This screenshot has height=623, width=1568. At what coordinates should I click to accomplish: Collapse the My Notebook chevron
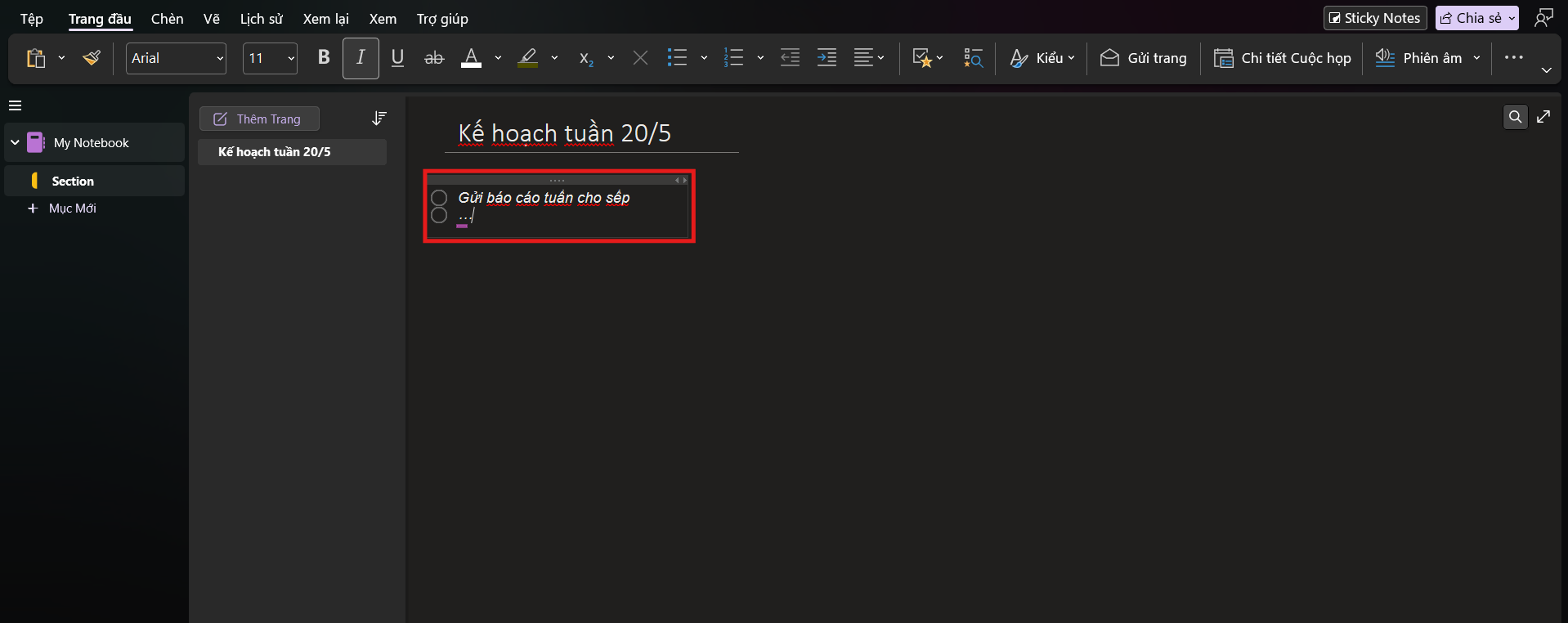point(15,142)
